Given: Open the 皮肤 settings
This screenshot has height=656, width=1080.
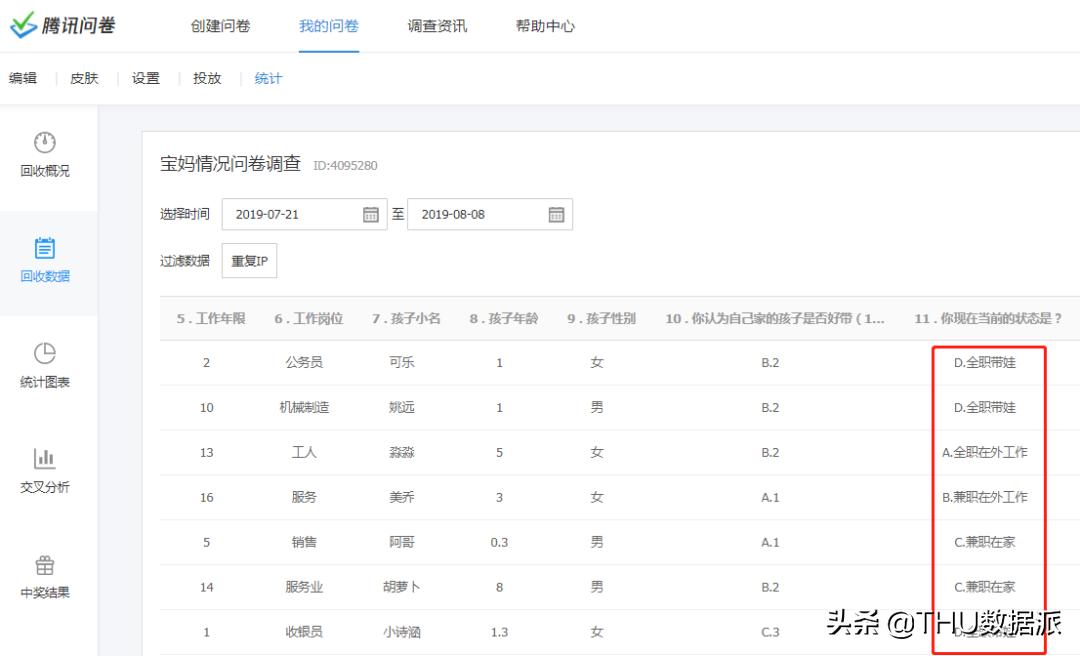Looking at the screenshot, I should click(x=84, y=77).
